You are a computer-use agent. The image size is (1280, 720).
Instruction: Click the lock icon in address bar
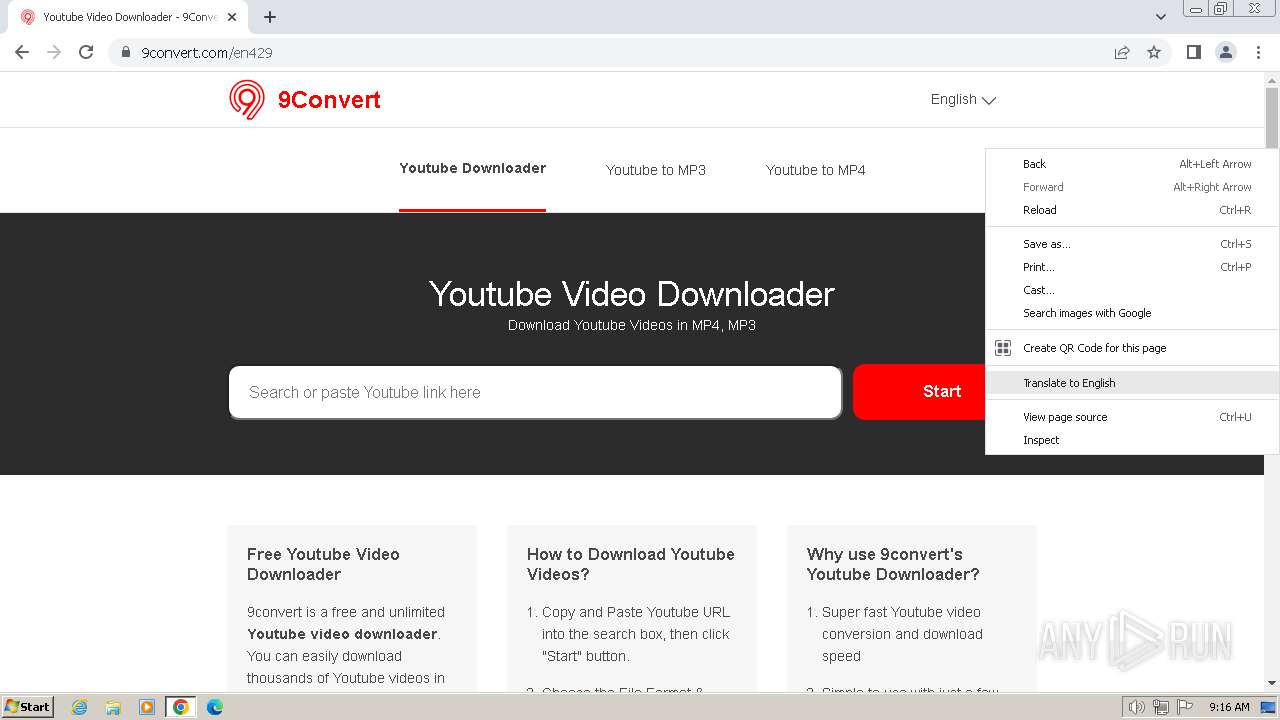(x=126, y=52)
